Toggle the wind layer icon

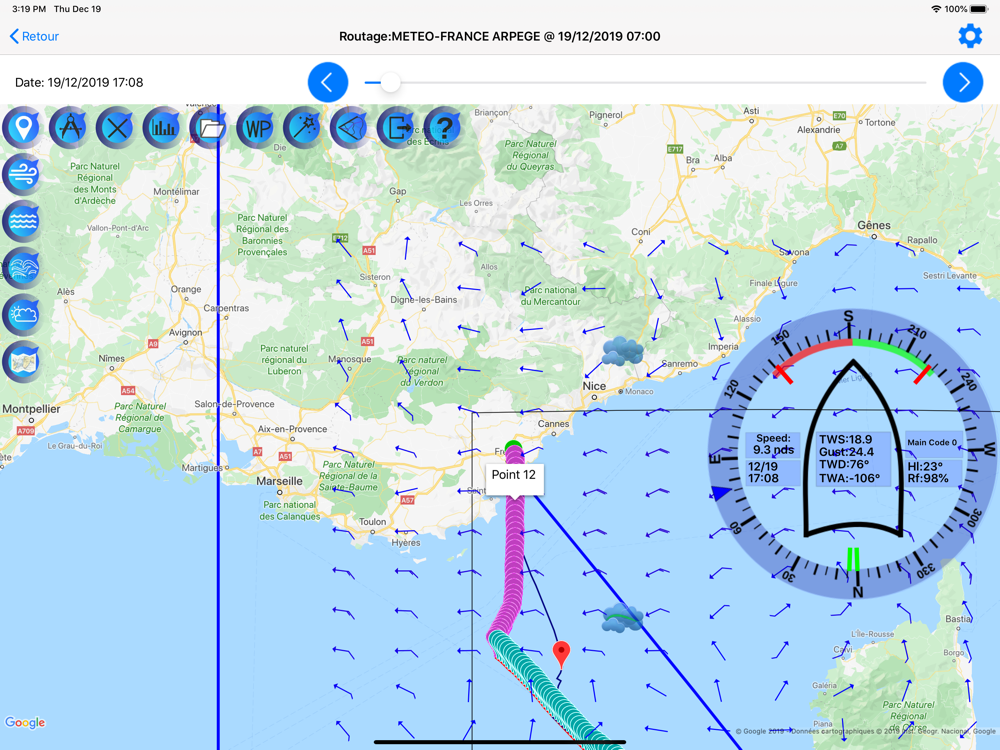click(22, 174)
